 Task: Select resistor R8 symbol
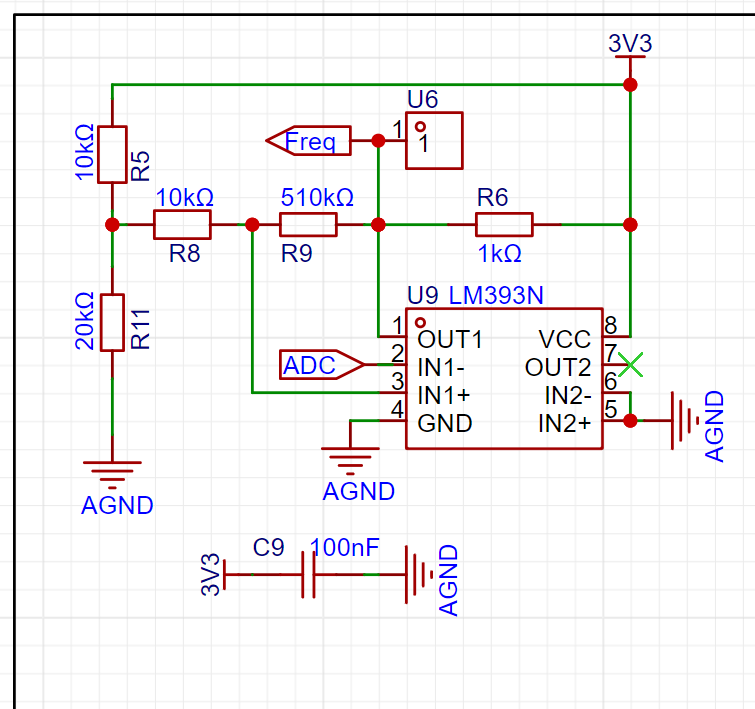[182, 224]
